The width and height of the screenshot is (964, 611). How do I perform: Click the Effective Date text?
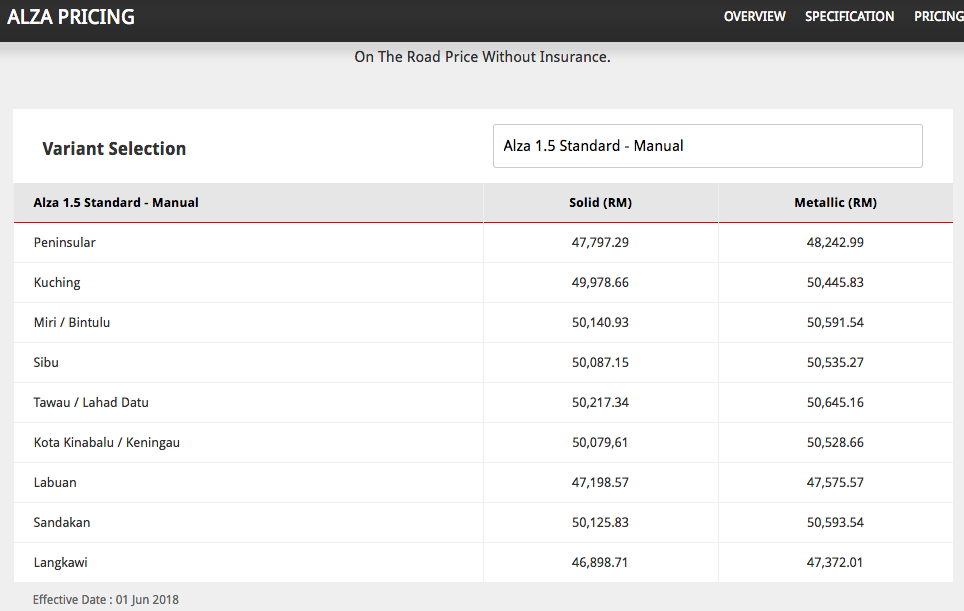pyautogui.click(x=106, y=600)
